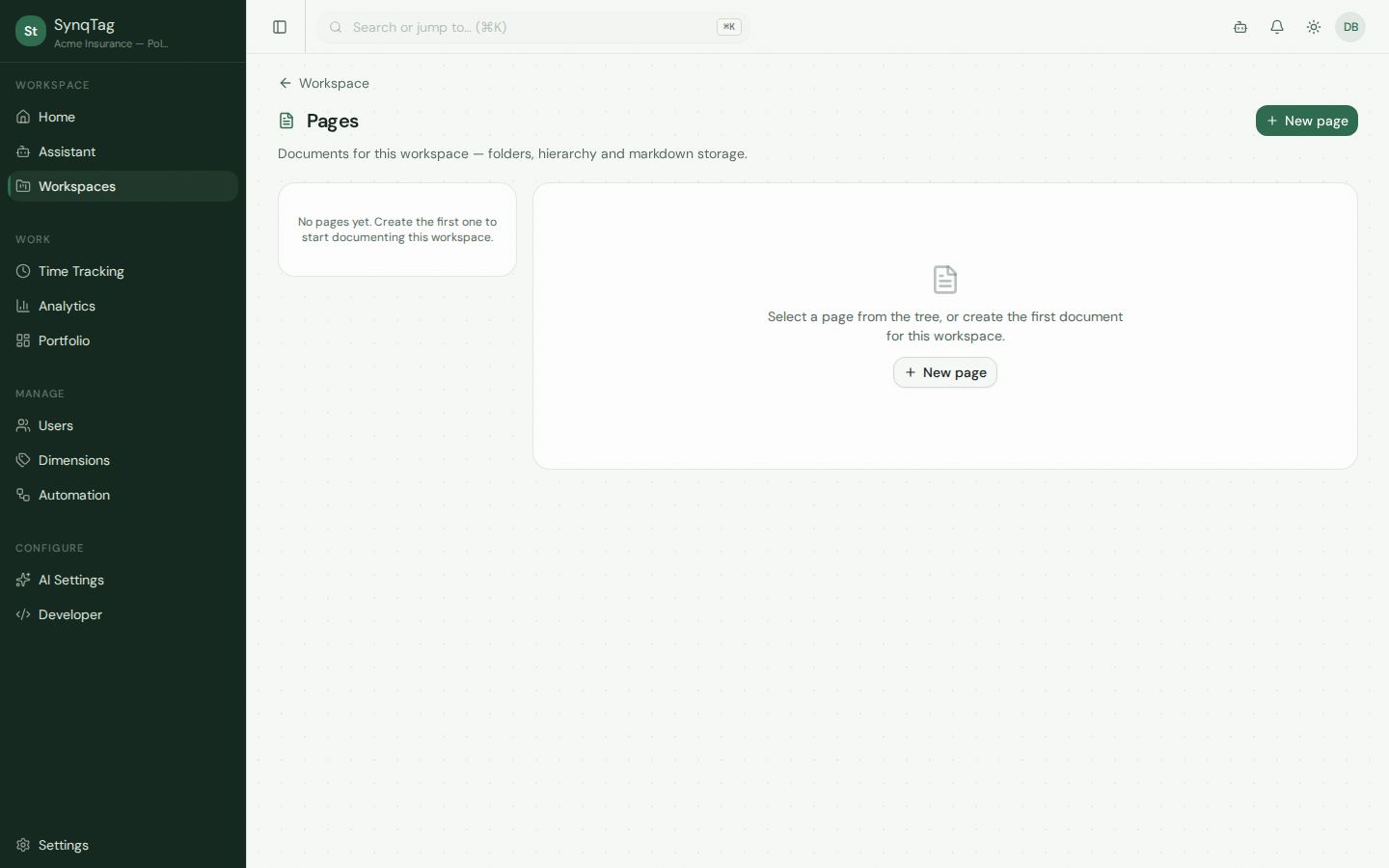This screenshot has height=868, width=1389.
Task: Click the 'No pages yet' message text
Action: [x=397, y=230]
